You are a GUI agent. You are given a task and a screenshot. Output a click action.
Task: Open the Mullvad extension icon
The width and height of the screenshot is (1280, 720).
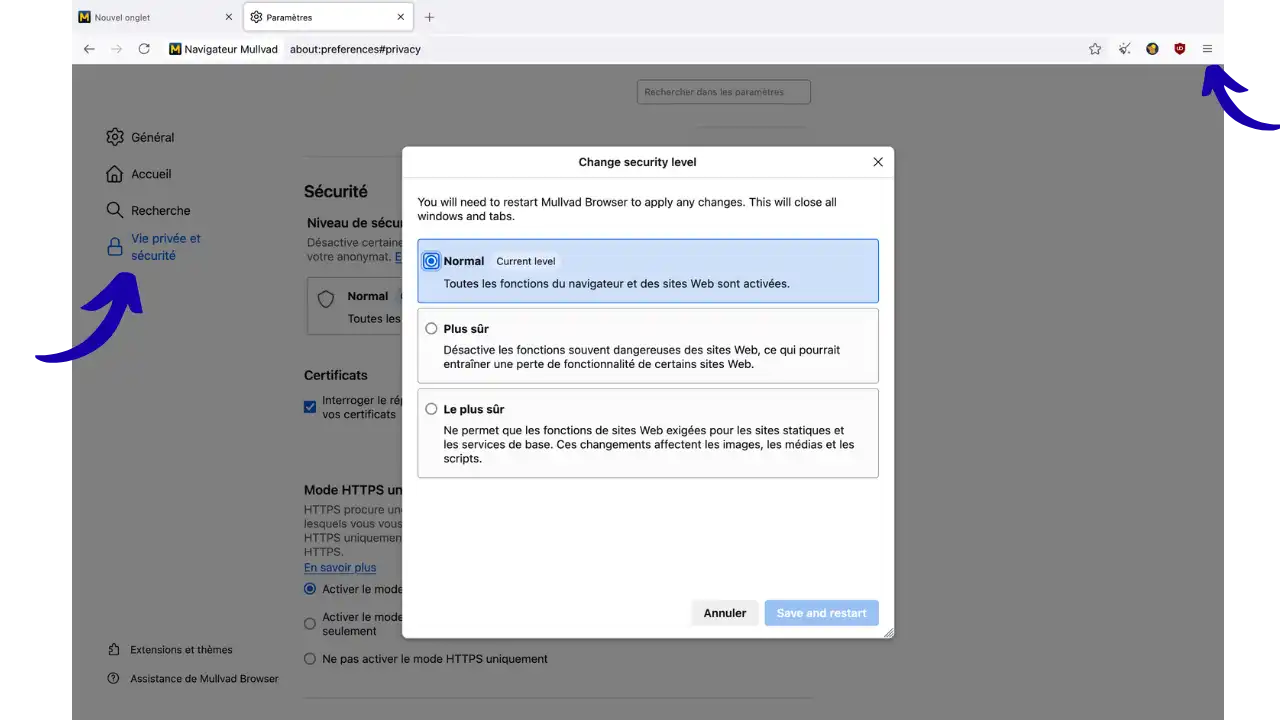[1151, 48]
